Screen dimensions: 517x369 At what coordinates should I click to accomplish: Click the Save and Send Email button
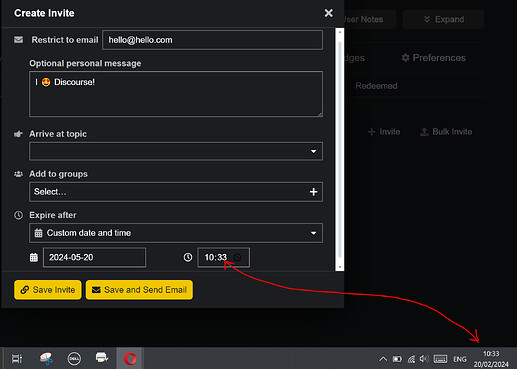tap(139, 290)
